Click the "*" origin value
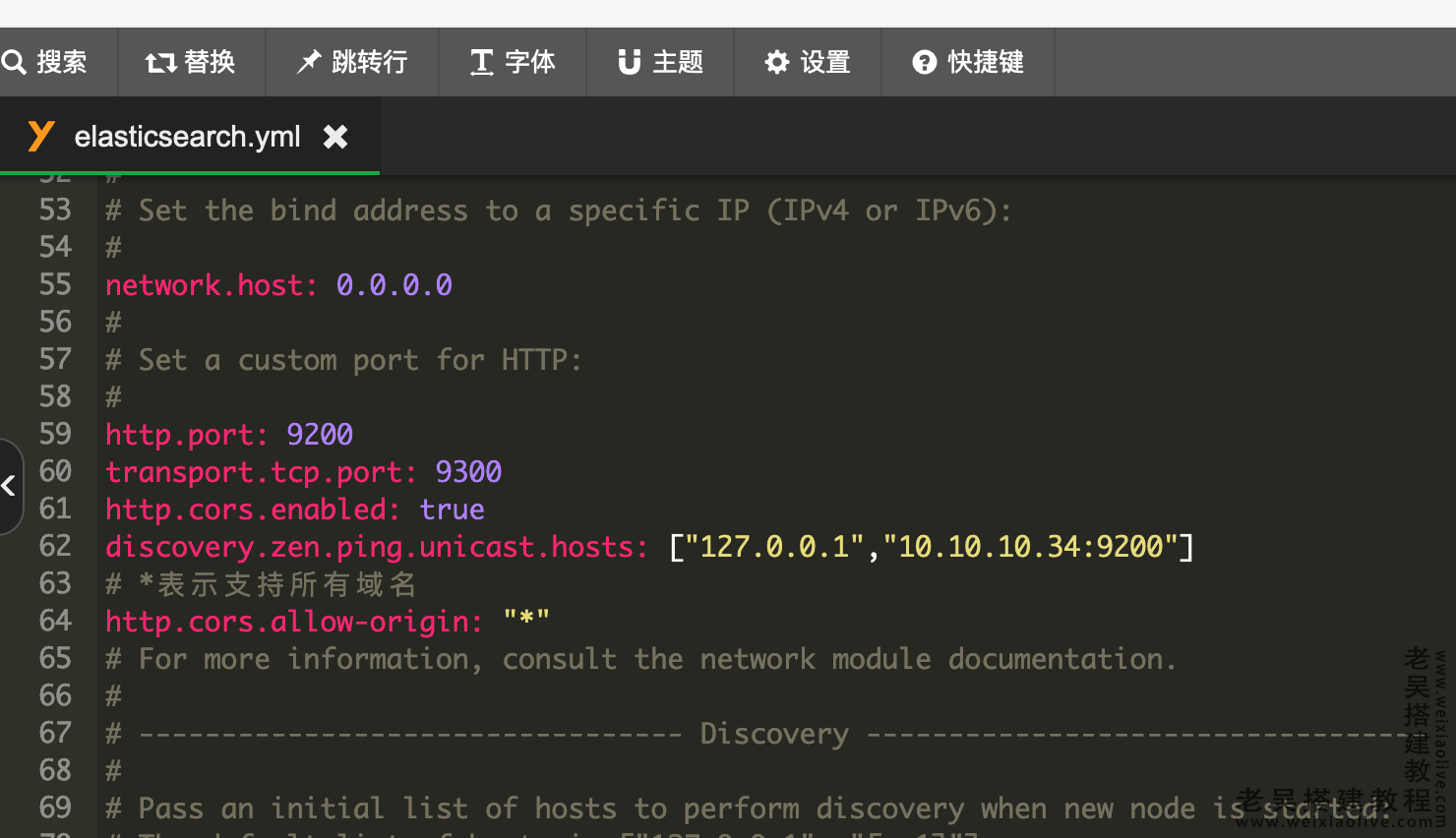Screen dimensions: 1456x838 click(x=526, y=620)
